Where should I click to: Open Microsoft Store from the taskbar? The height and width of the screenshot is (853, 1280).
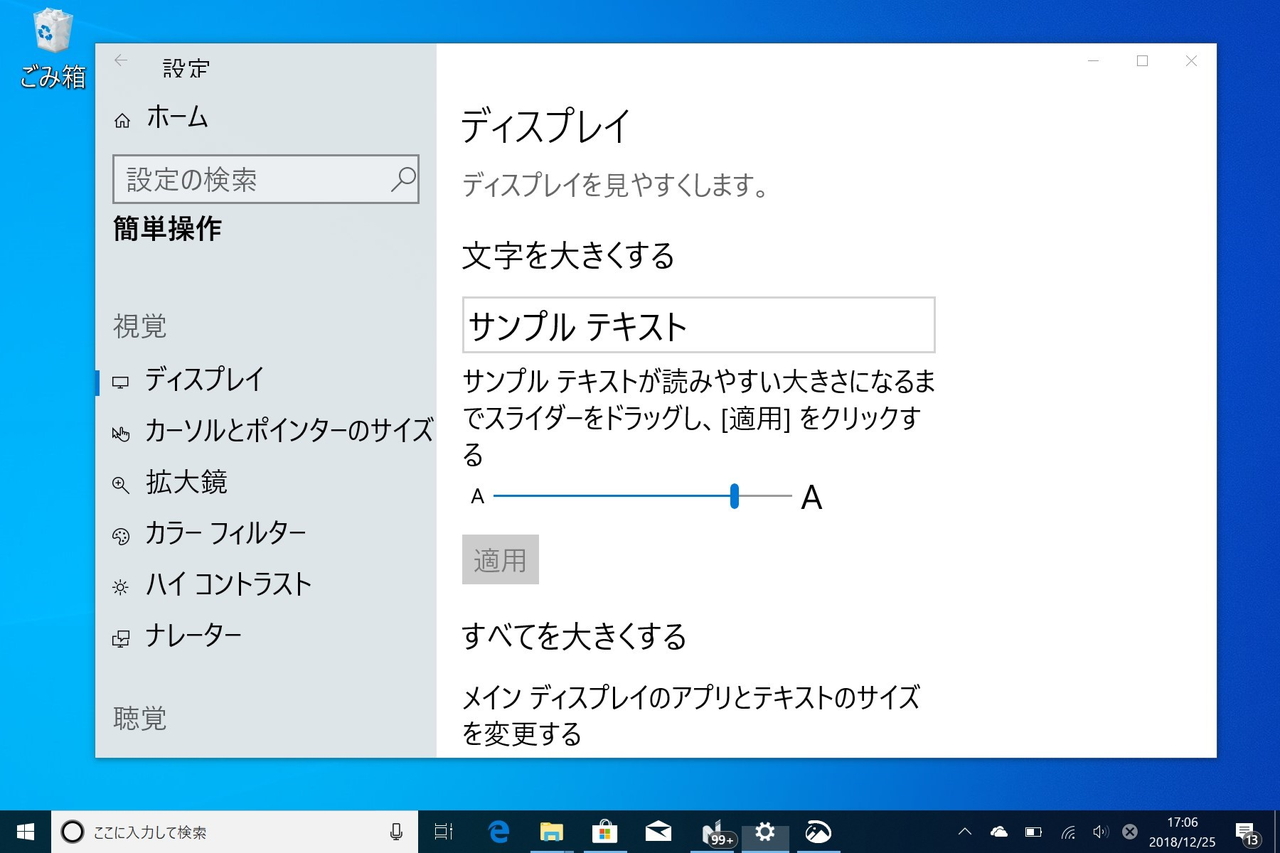(x=604, y=831)
